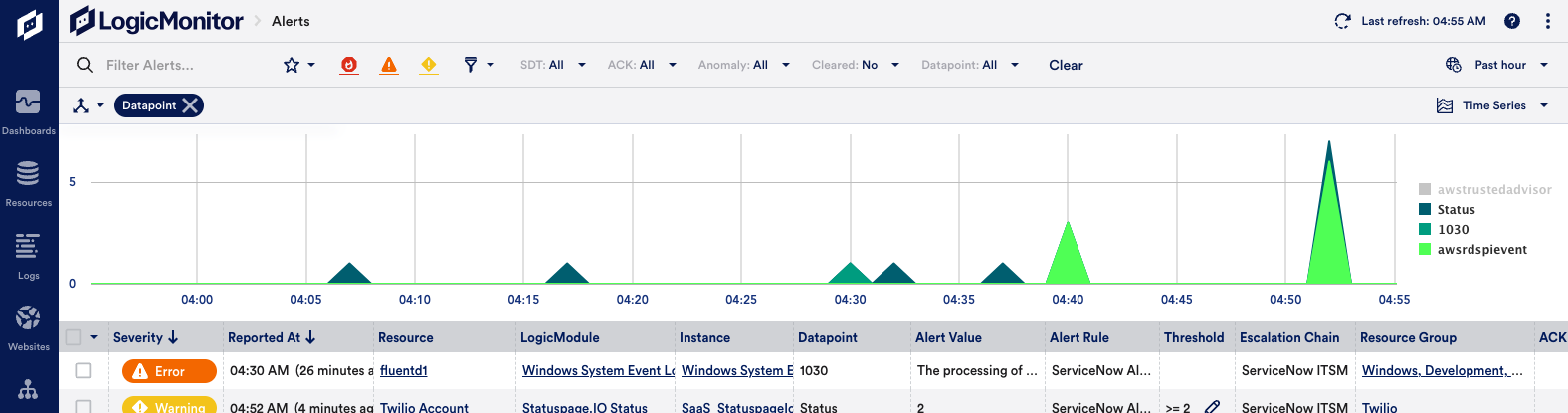Screen dimensions: 1568x413
Task: Sort by the Severity column header
Action: (145, 337)
